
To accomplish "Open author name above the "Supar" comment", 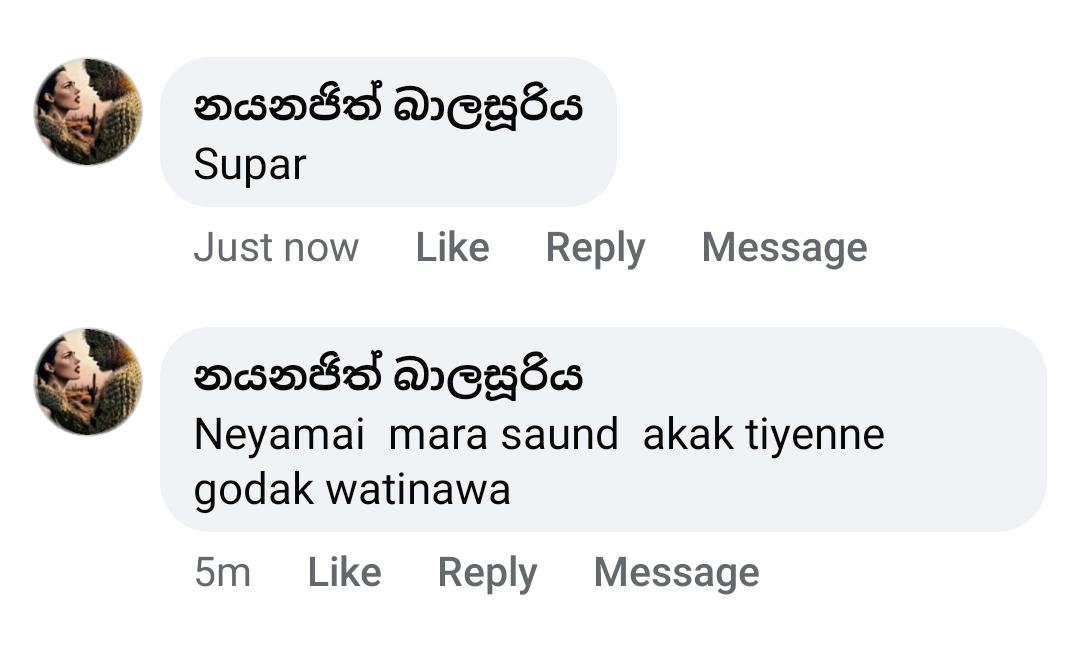I will point(387,107).
